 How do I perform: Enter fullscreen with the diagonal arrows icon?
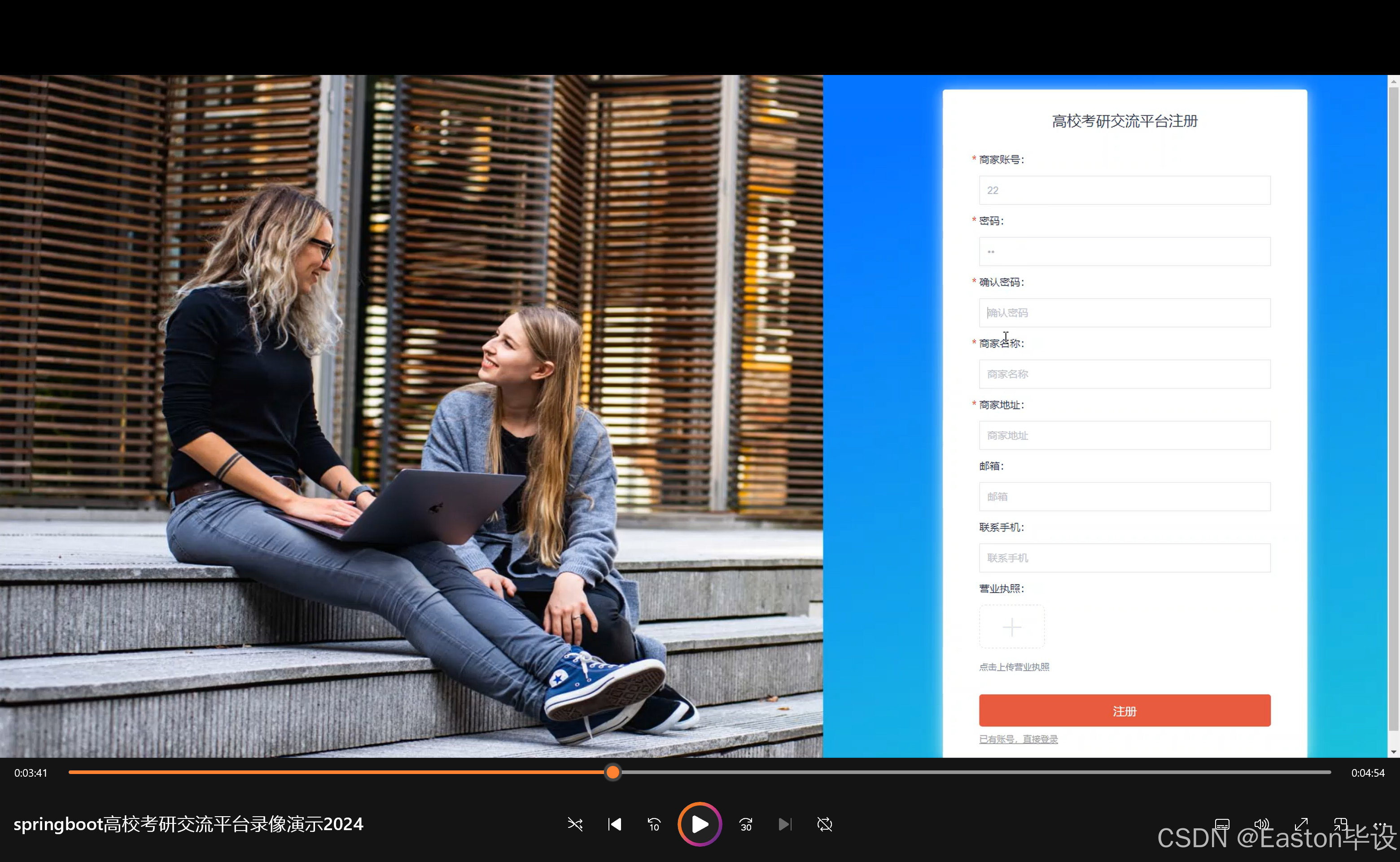pos(1301,824)
